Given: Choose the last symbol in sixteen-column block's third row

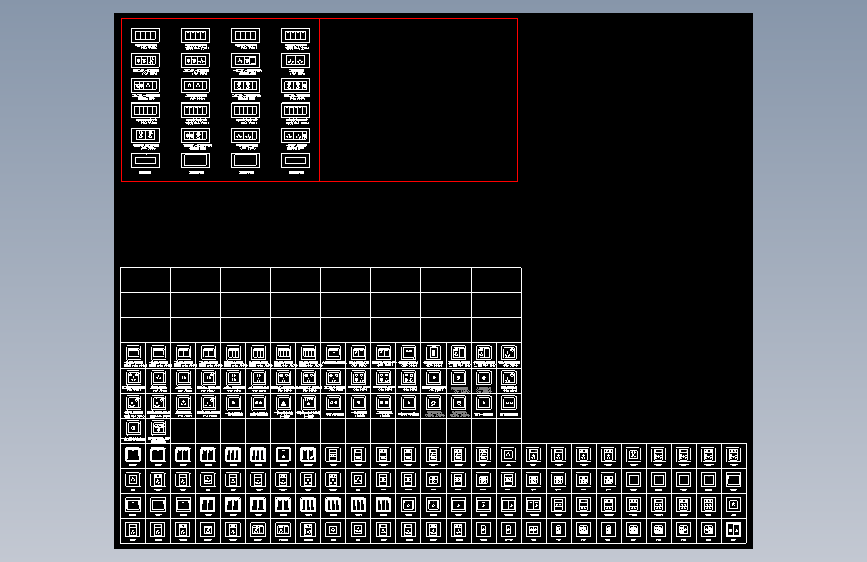Looking at the screenshot, I should 509,403.
